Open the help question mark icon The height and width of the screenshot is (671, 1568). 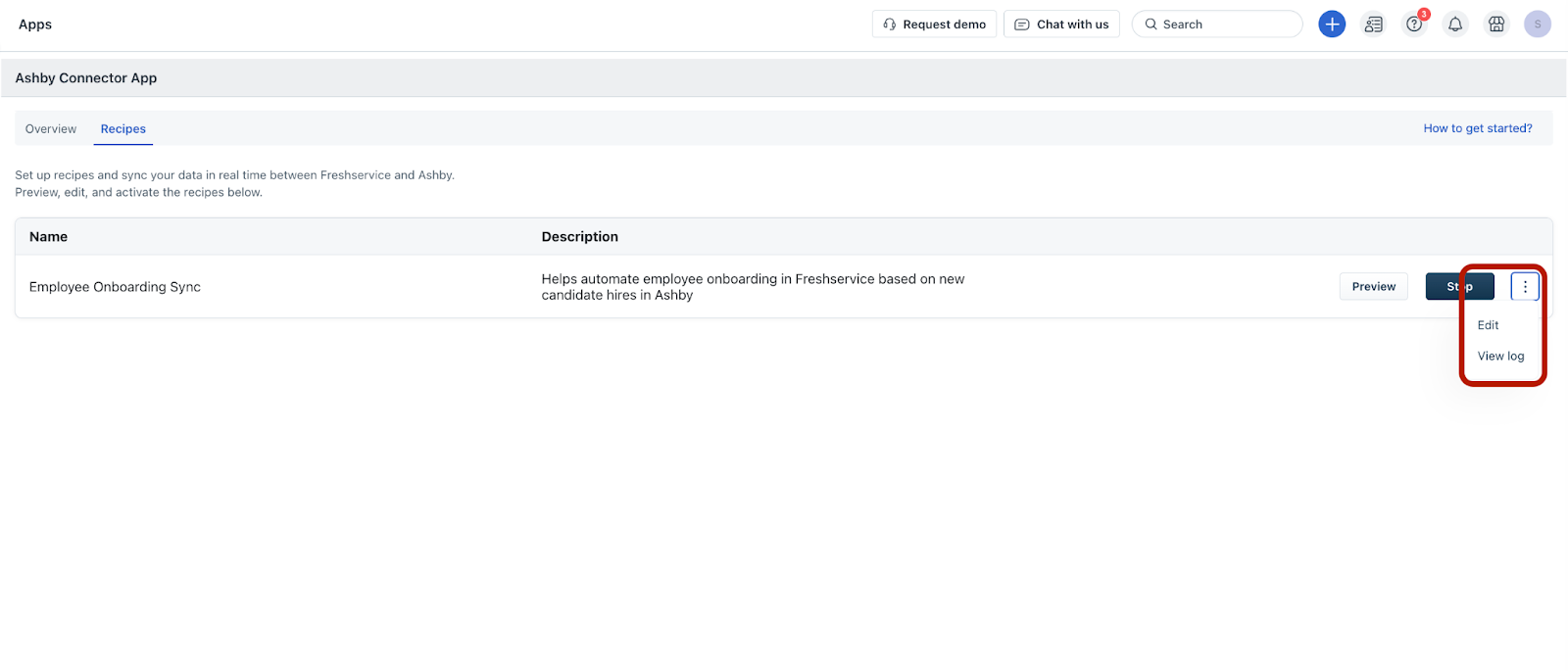[x=1414, y=24]
